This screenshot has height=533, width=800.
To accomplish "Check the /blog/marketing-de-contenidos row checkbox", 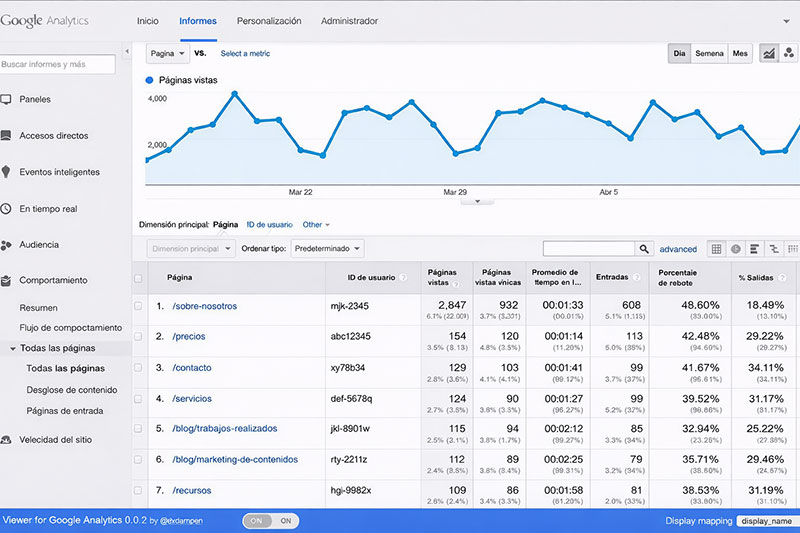I will (x=138, y=460).
